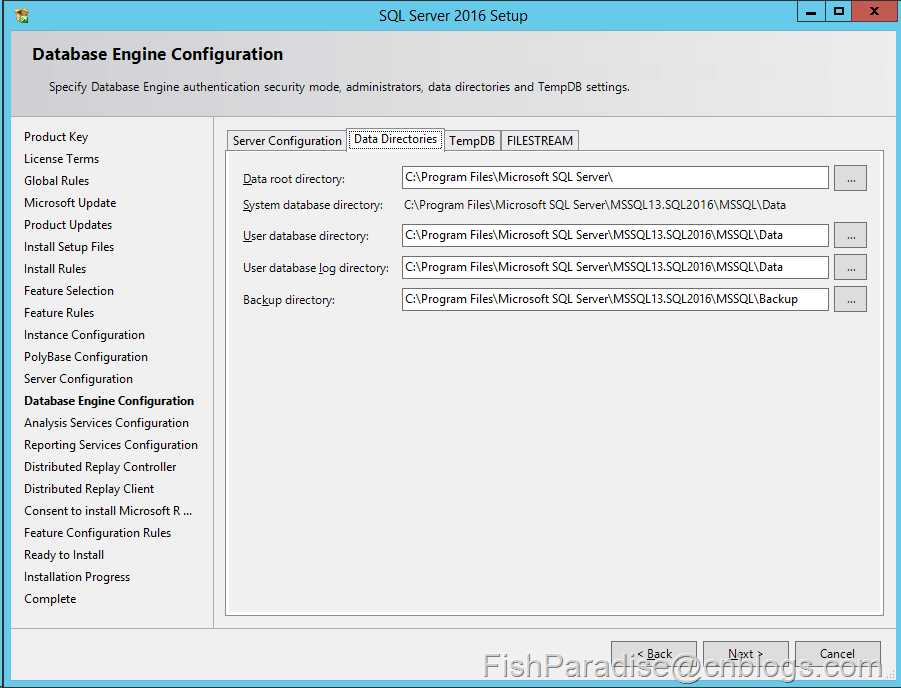The height and width of the screenshot is (688, 901).
Task: Click the Consent to install Microsoft R step
Action: [x=108, y=511]
